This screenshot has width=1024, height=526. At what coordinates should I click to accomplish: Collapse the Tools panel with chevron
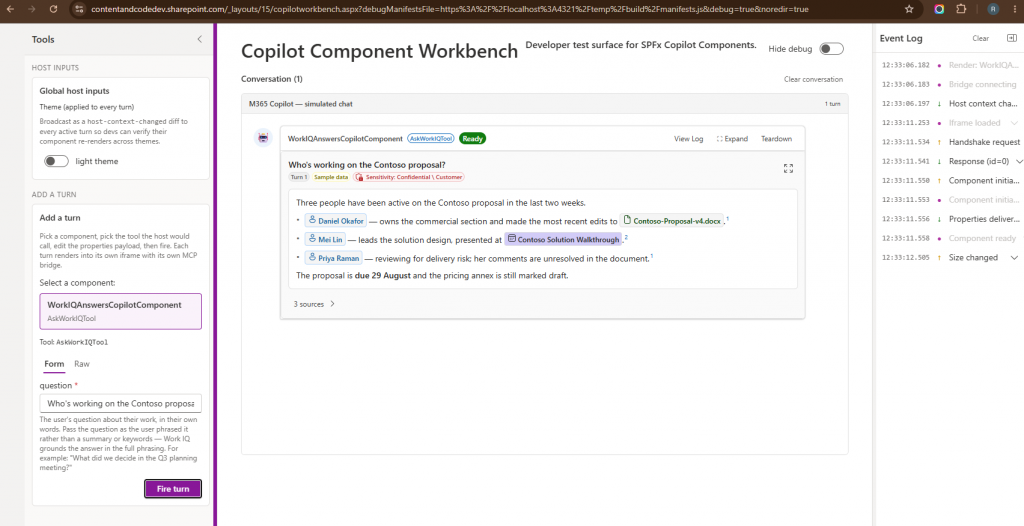point(200,39)
